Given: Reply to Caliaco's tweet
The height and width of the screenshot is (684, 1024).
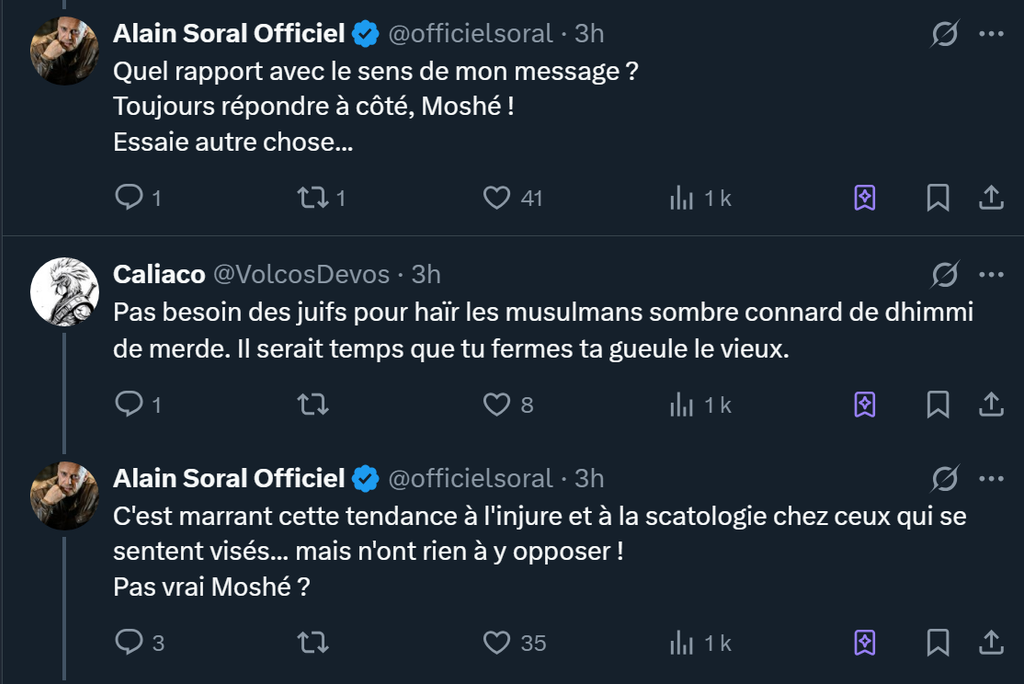Looking at the screenshot, I should pyautogui.click(x=129, y=404).
